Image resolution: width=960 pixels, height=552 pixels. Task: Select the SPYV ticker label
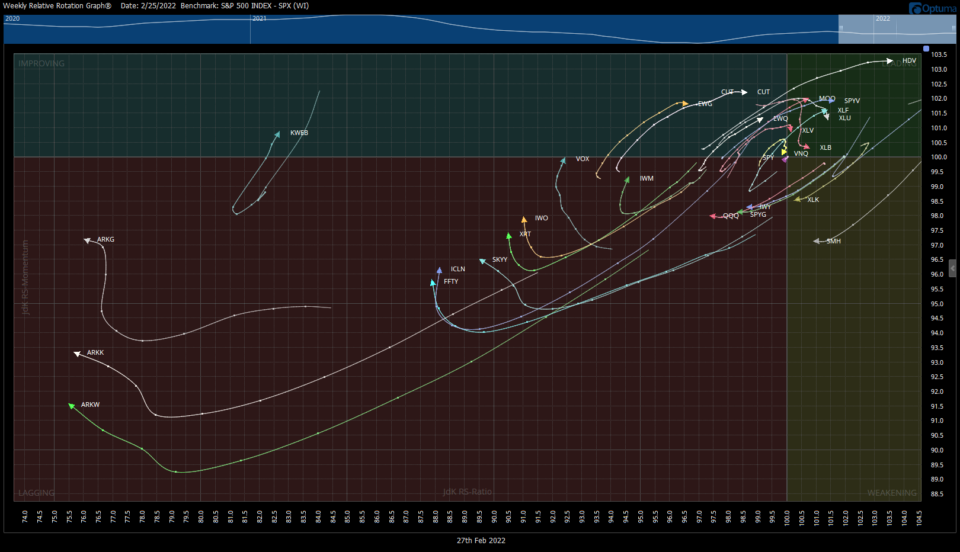pyautogui.click(x=852, y=101)
